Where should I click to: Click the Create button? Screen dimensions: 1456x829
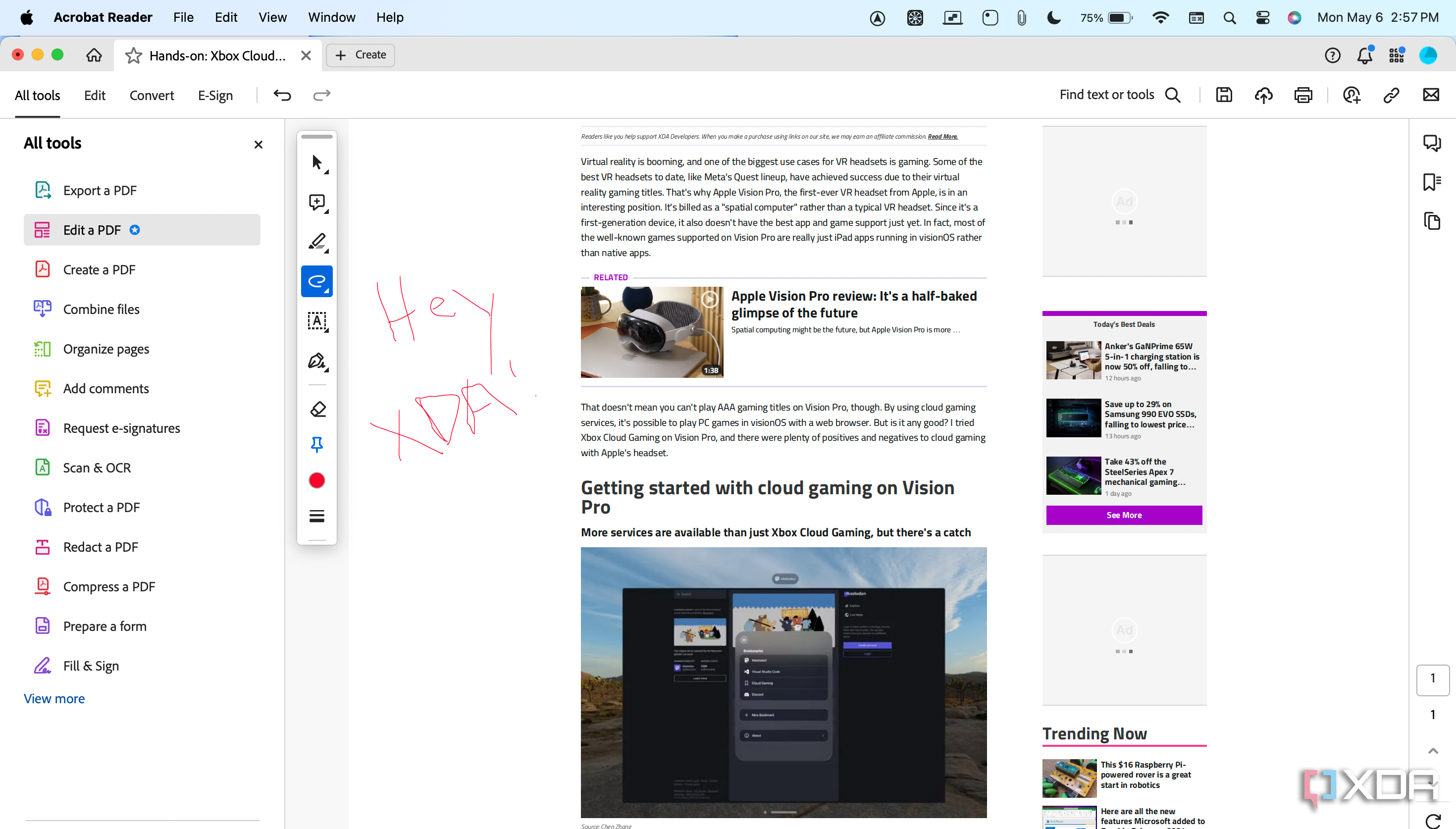pyautogui.click(x=361, y=55)
